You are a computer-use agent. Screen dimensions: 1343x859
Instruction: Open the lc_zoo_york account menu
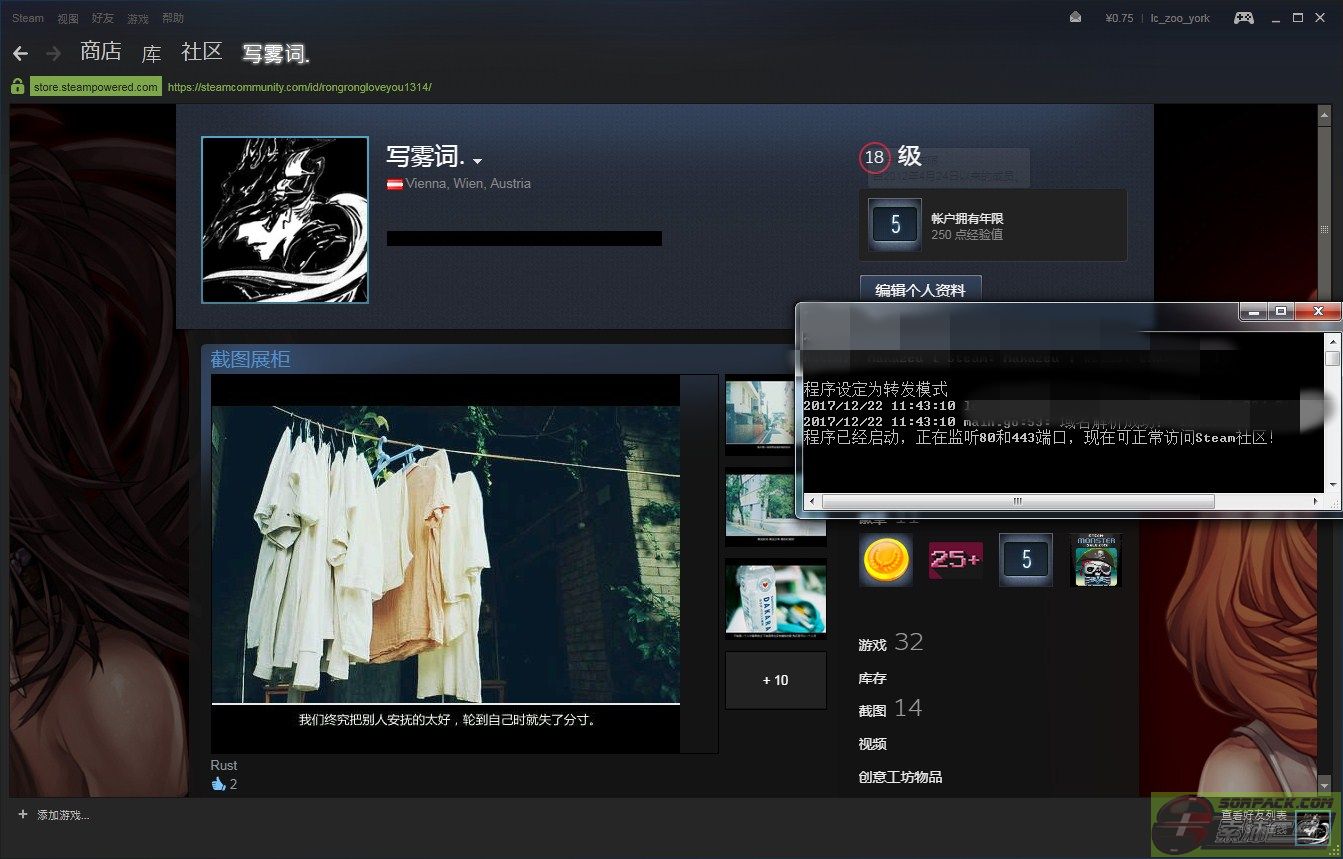pyautogui.click(x=1180, y=18)
